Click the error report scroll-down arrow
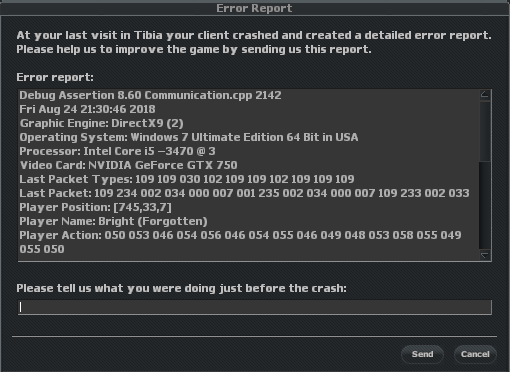Screen dimensions: 510x372 point(485,255)
